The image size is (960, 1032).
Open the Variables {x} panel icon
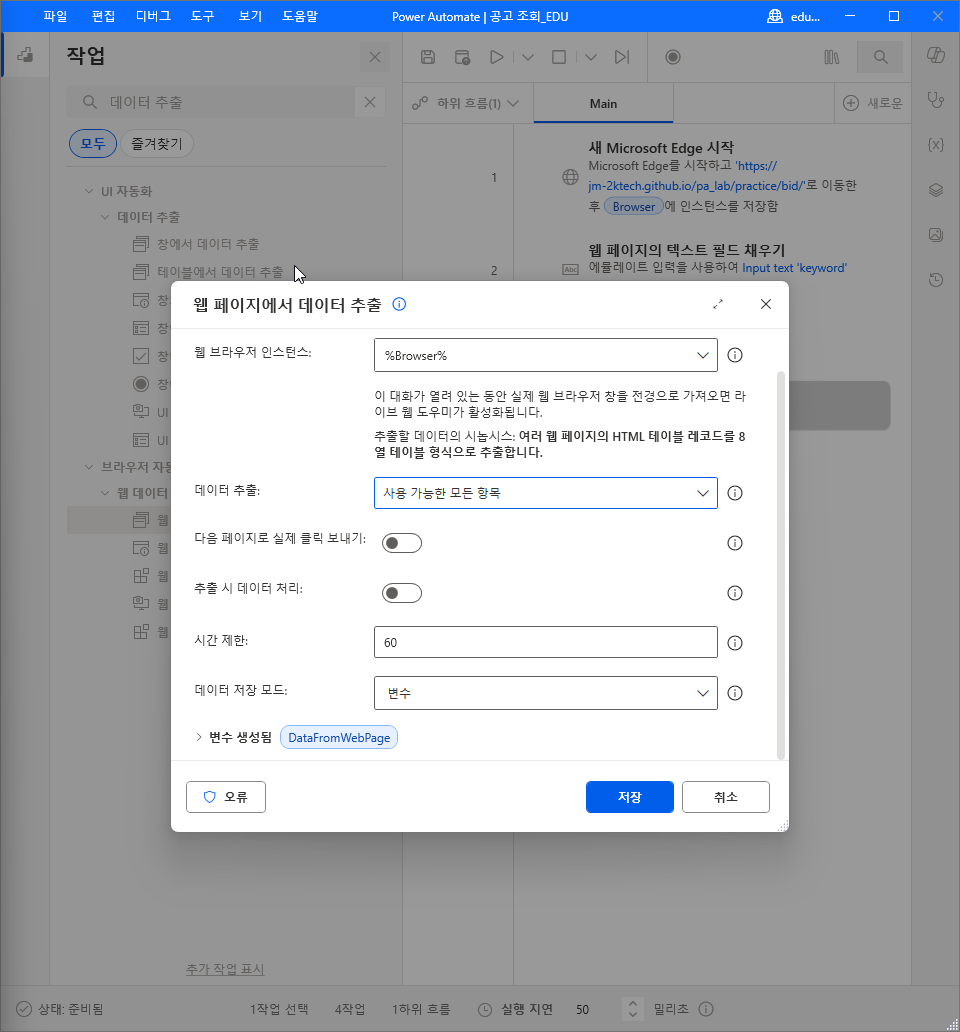click(x=936, y=145)
